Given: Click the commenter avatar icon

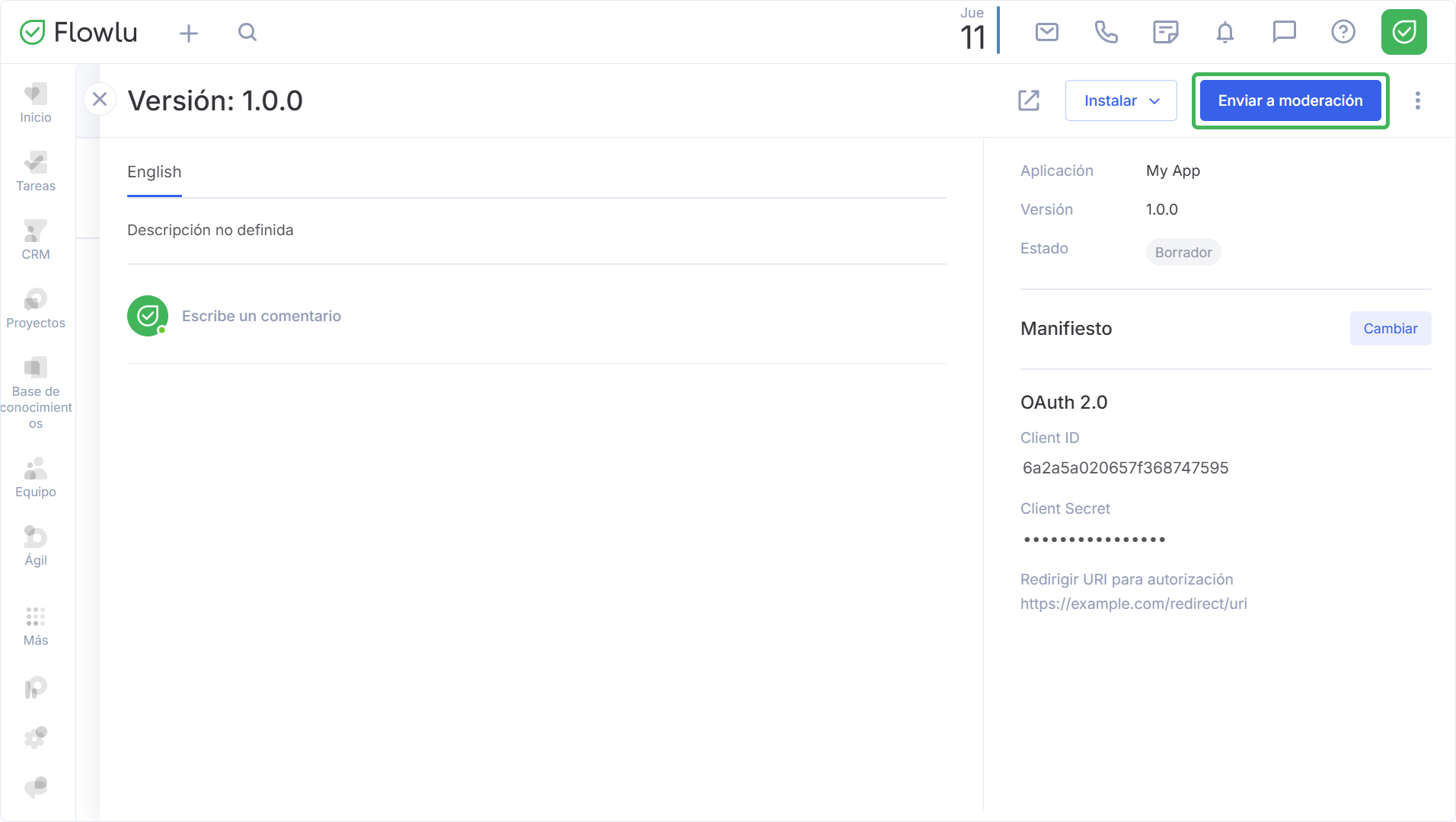Looking at the screenshot, I should tap(148, 316).
